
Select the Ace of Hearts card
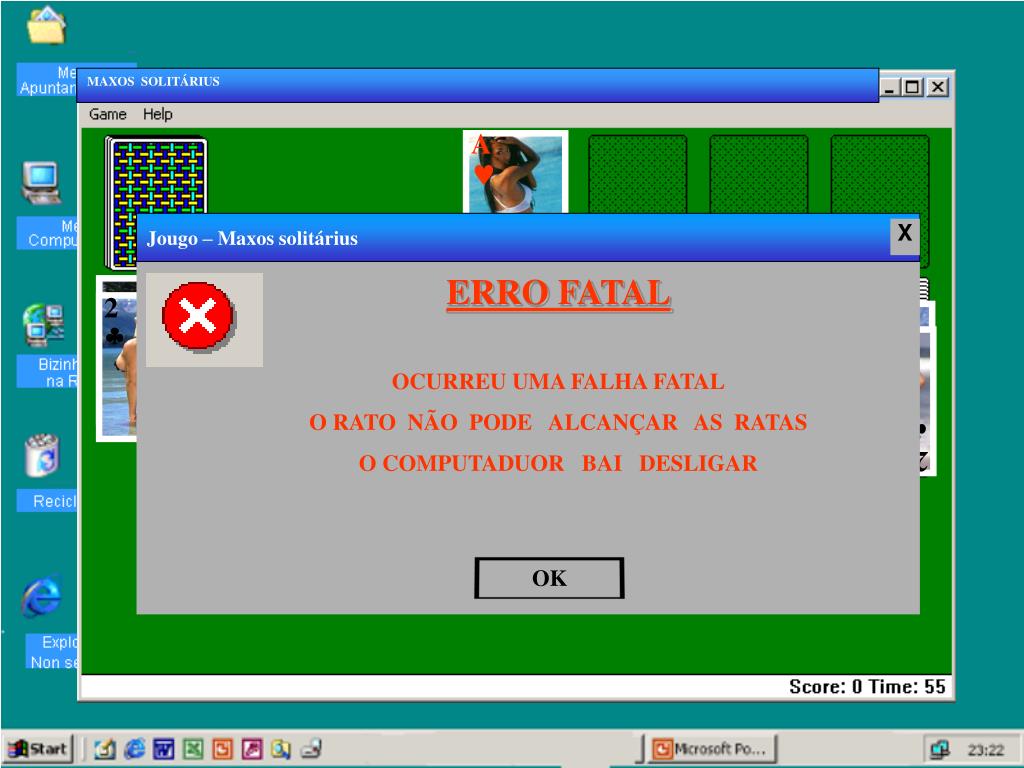pyautogui.click(x=515, y=172)
